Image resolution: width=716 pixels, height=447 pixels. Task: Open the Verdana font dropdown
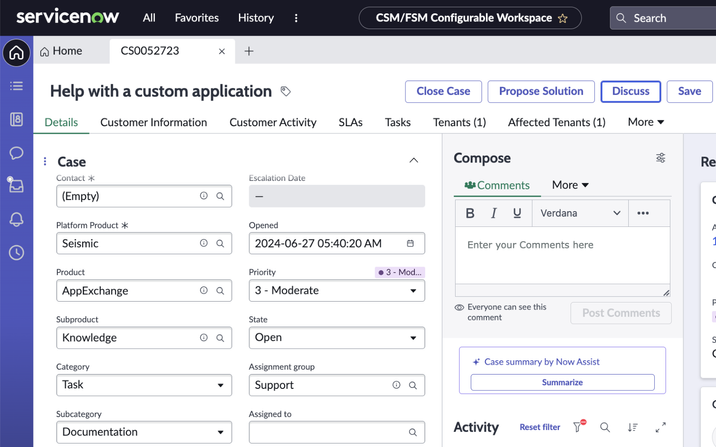click(x=580, y=213)
